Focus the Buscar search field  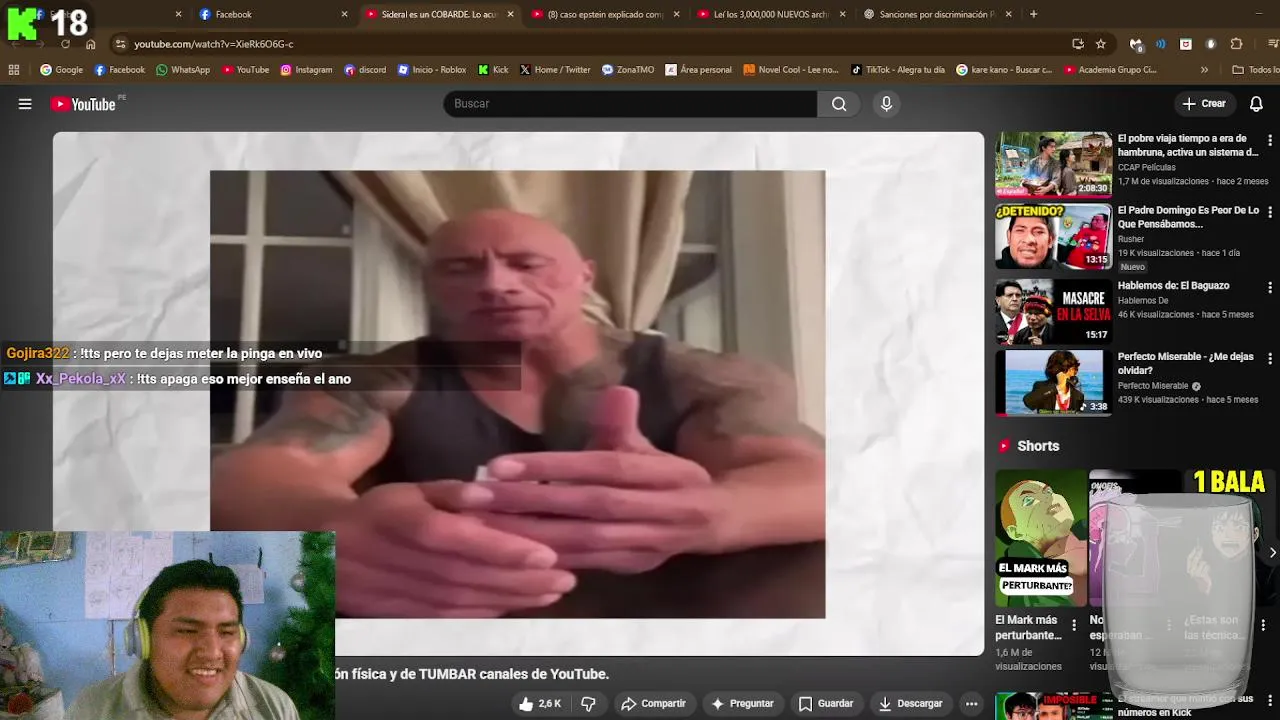pos(630,104)
